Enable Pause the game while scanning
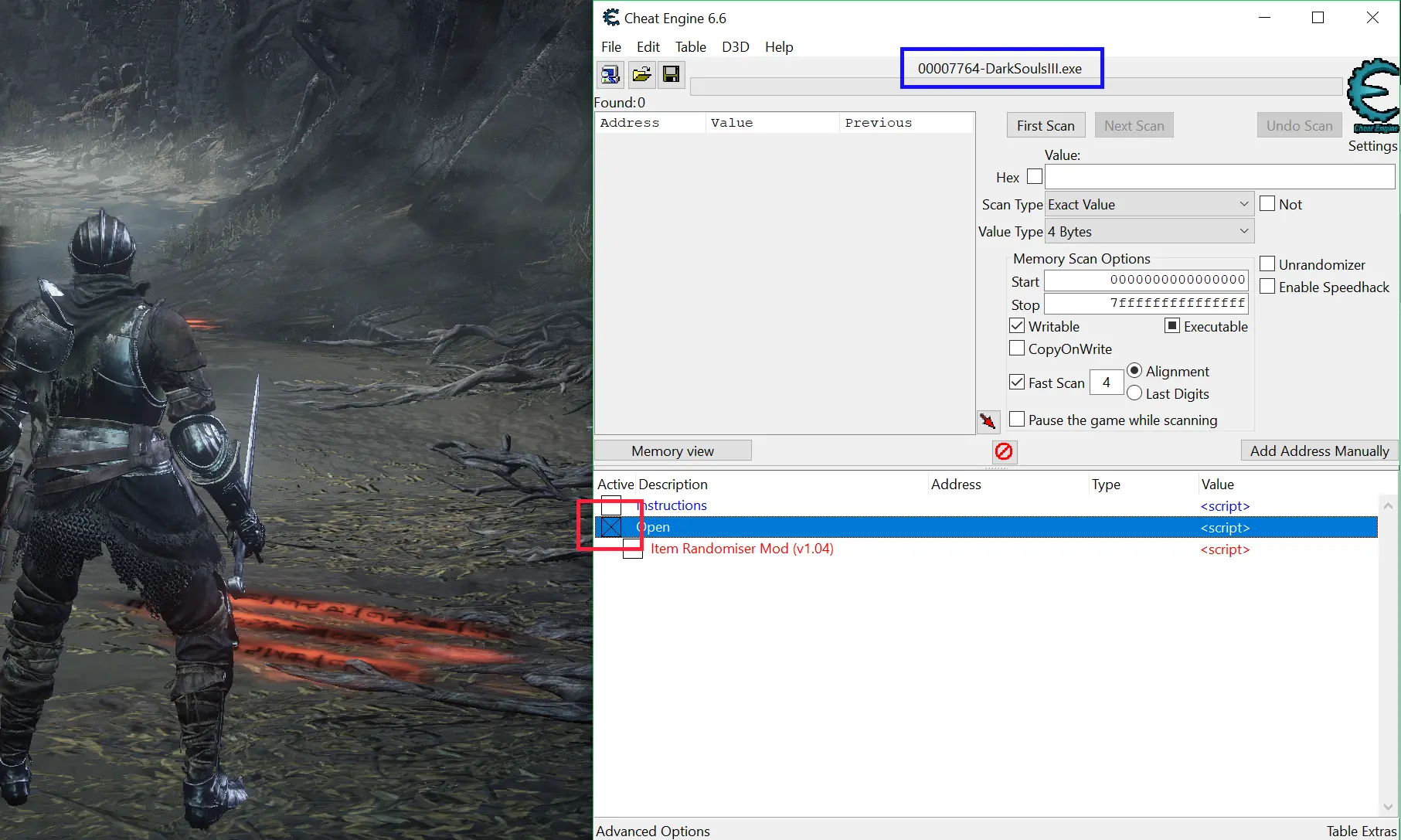Image resolution: width=1401 pixels, height=840 pixels. [1017, 420]
